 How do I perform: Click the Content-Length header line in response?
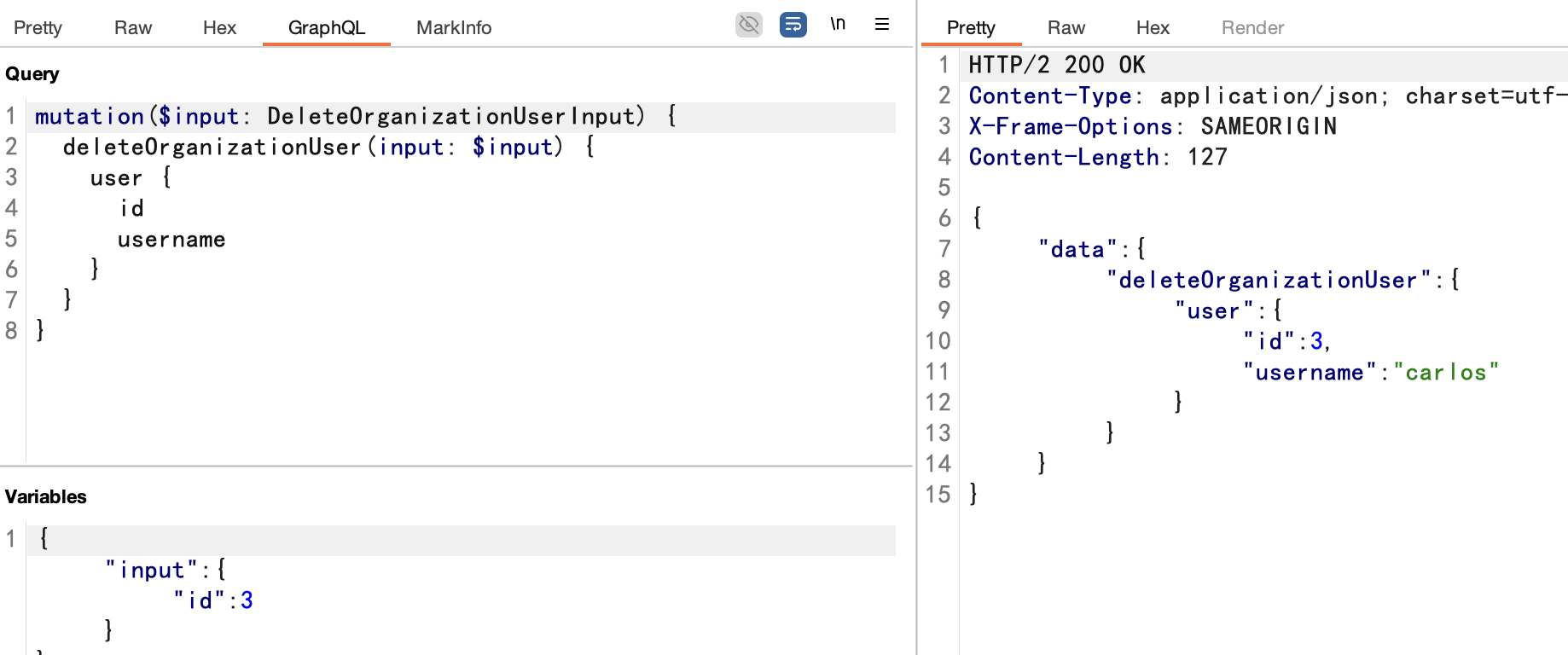(1097, 158)
